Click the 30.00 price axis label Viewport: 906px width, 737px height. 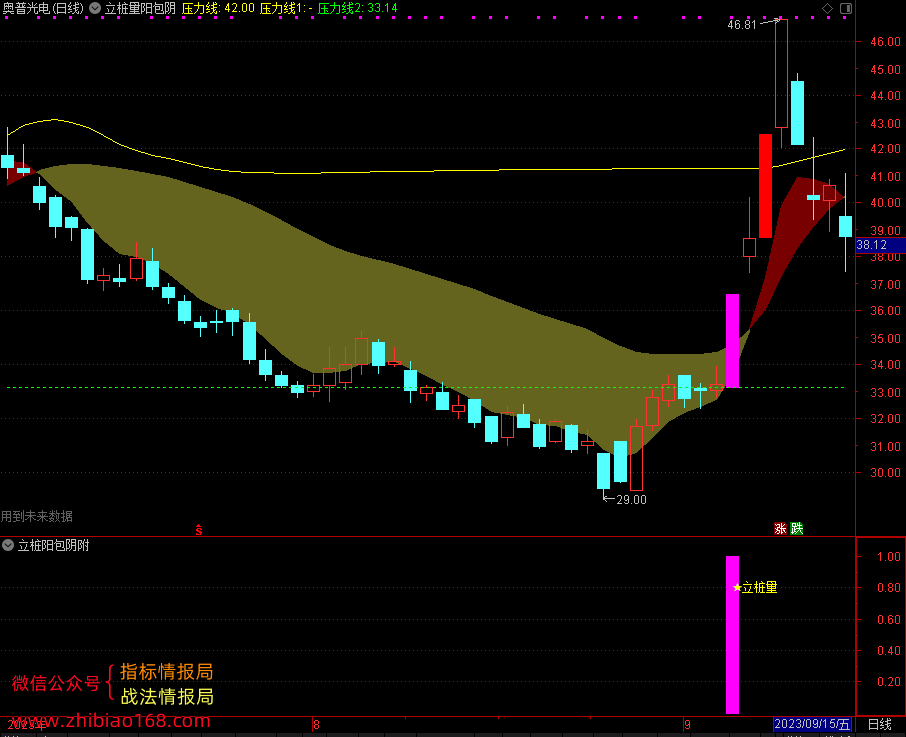pos(885,472)
